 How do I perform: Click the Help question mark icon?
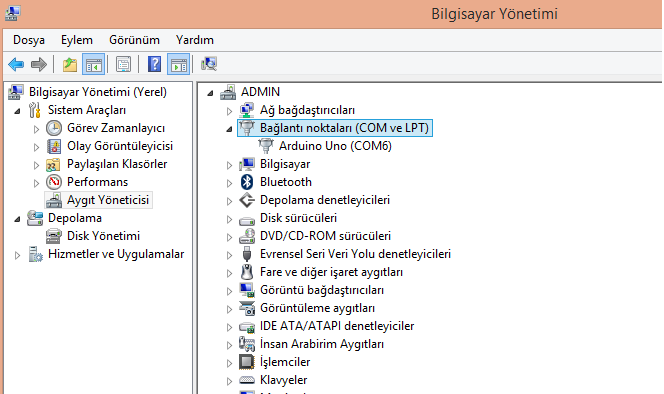point(155,64)
